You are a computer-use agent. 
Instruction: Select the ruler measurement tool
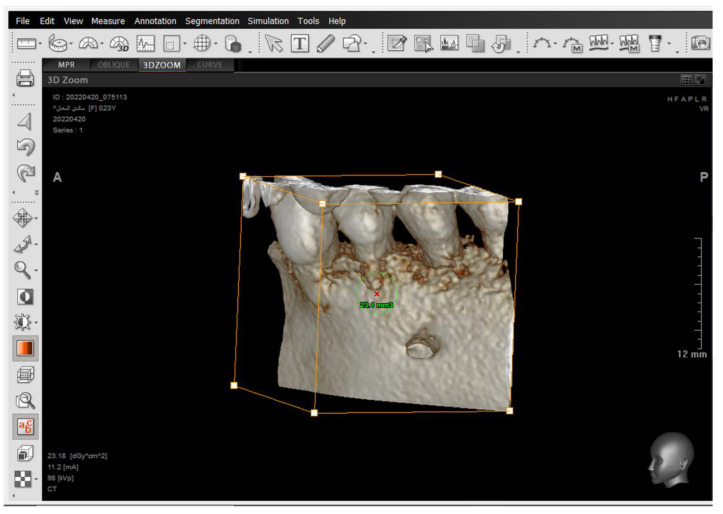tap(26, 44)
